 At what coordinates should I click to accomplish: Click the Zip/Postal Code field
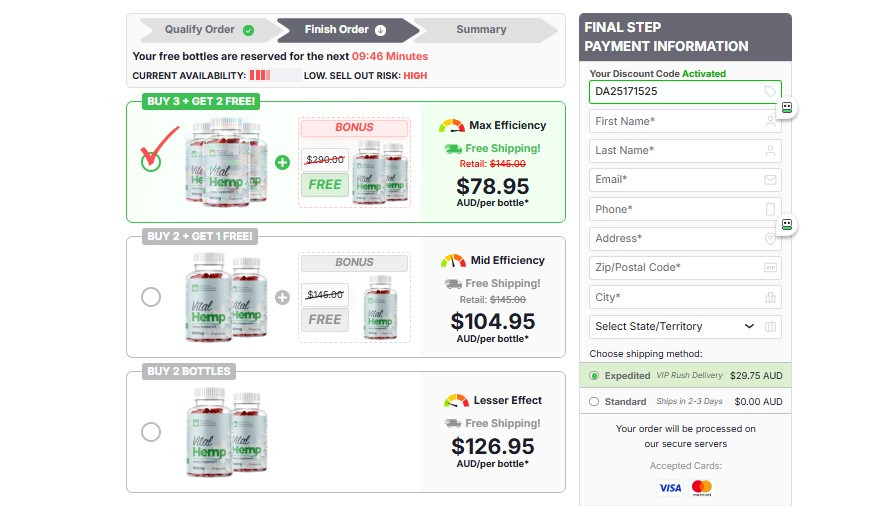[675, 268]
